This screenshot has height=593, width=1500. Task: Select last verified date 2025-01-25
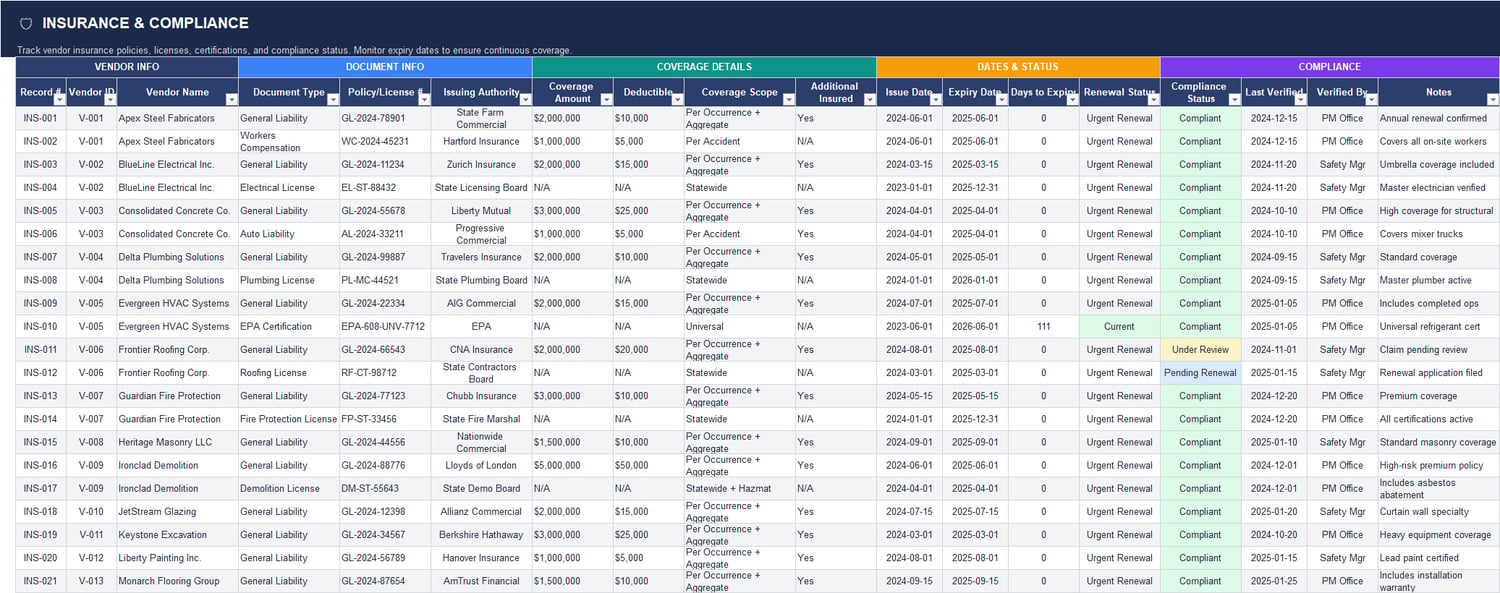coord(1274,581)
